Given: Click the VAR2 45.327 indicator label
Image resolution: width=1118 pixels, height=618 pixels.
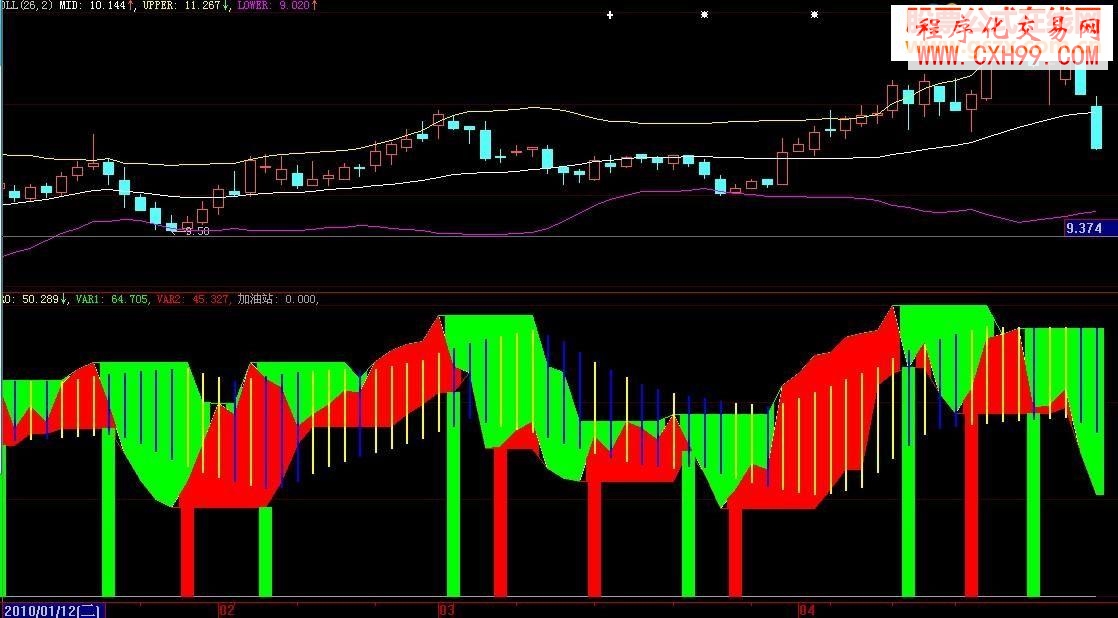Looking at the screenshot, I should pyautogui.click(x=194, y=298).
